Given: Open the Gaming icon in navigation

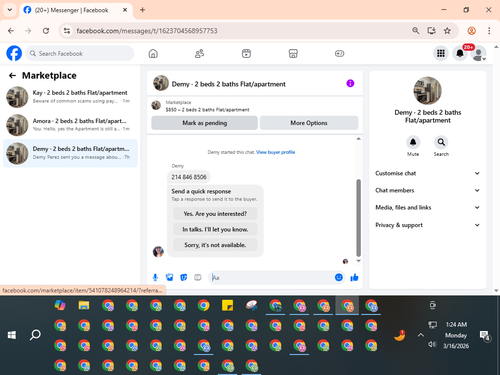Looking at the screenshot, I should pos(339,53).
